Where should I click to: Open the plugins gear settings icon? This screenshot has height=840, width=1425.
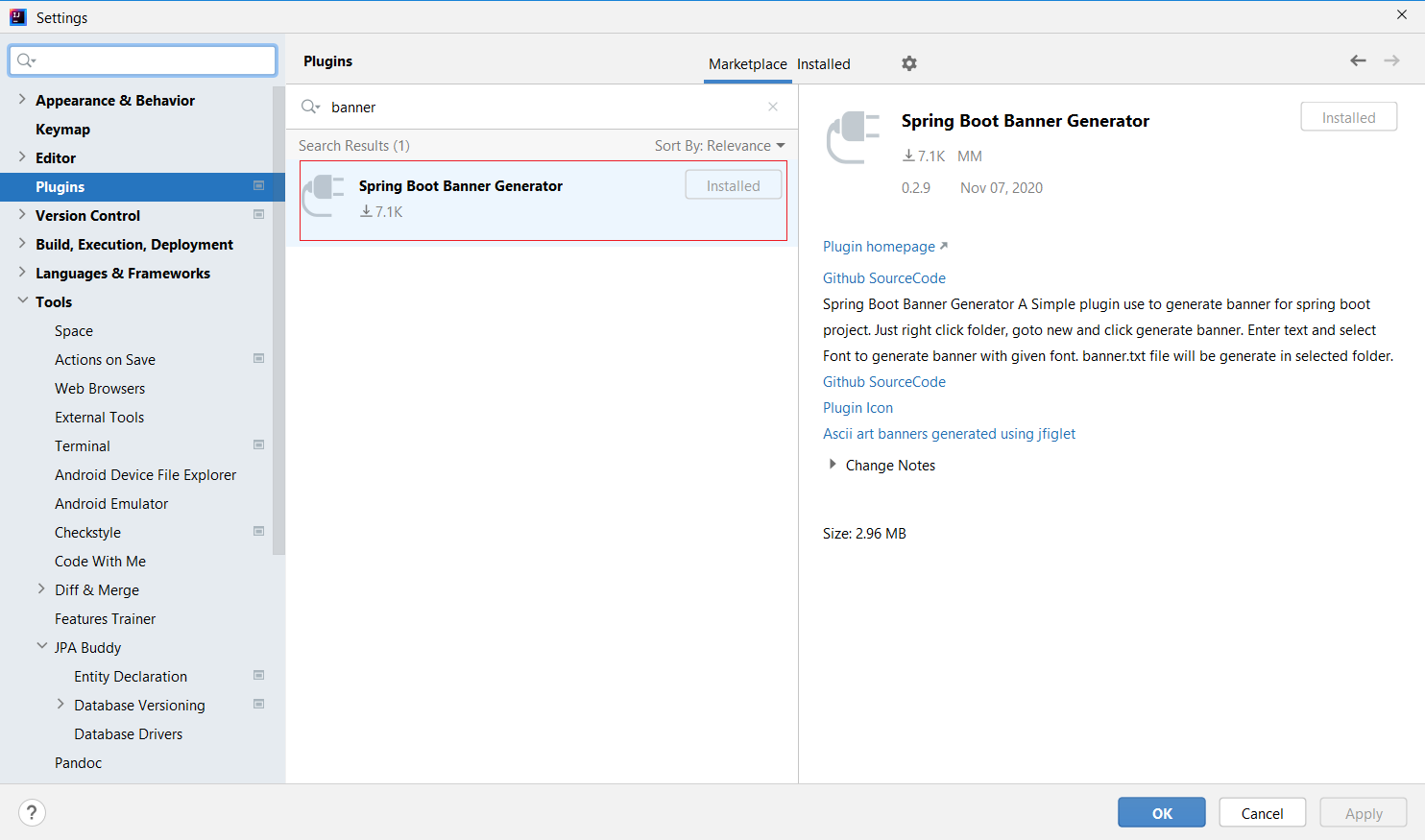pyautogui.click(x=908, y=63)
